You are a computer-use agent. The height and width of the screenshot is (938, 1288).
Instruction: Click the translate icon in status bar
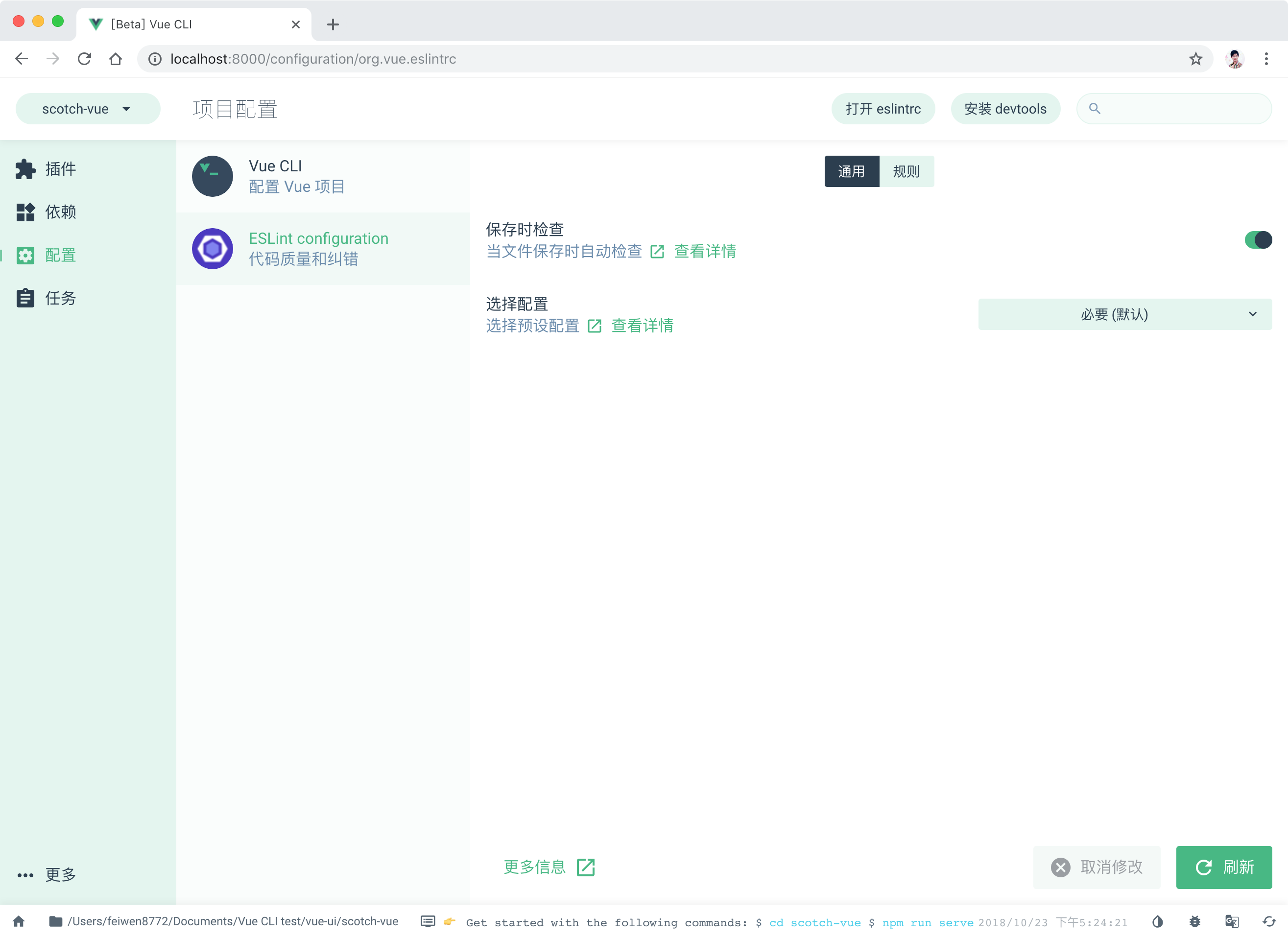(1232, 921)
